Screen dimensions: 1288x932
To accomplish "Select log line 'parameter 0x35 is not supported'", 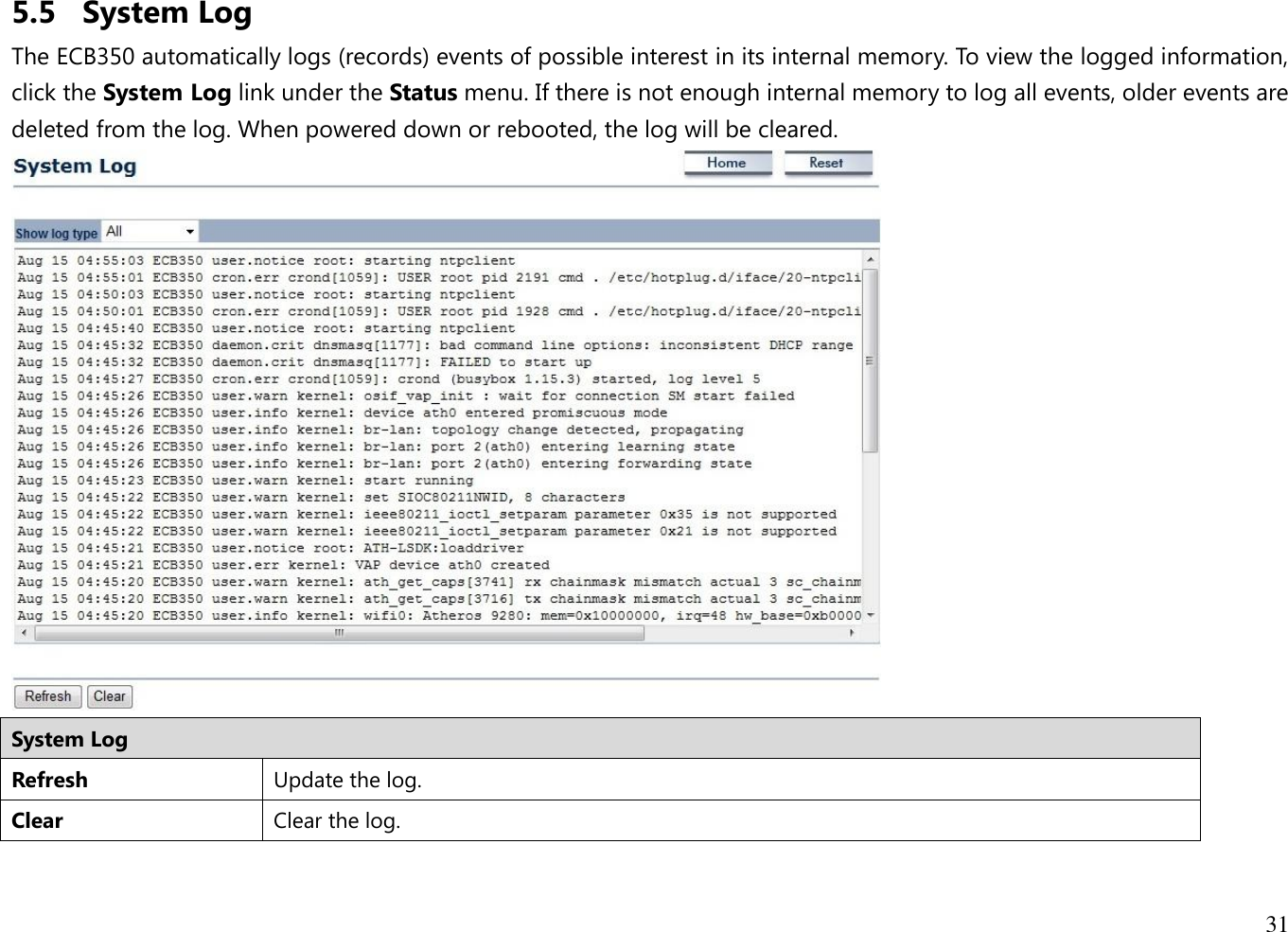I will click(427, 515).
